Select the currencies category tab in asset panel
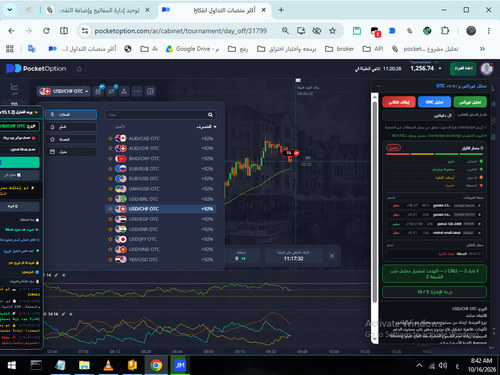This screenshot has height=375, width=500. tap(71, 115)
